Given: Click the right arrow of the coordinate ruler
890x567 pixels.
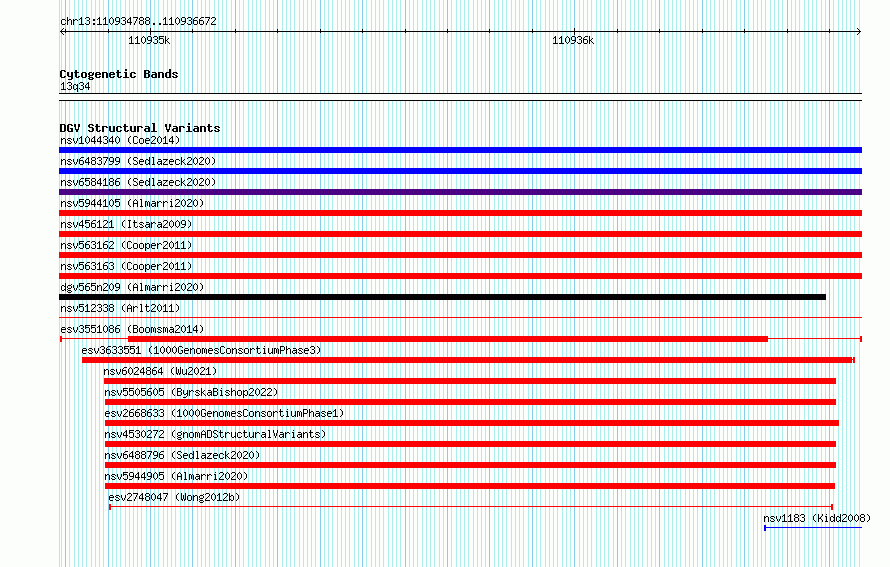Looking at the screenshot, I should click(x=859, y=31).
